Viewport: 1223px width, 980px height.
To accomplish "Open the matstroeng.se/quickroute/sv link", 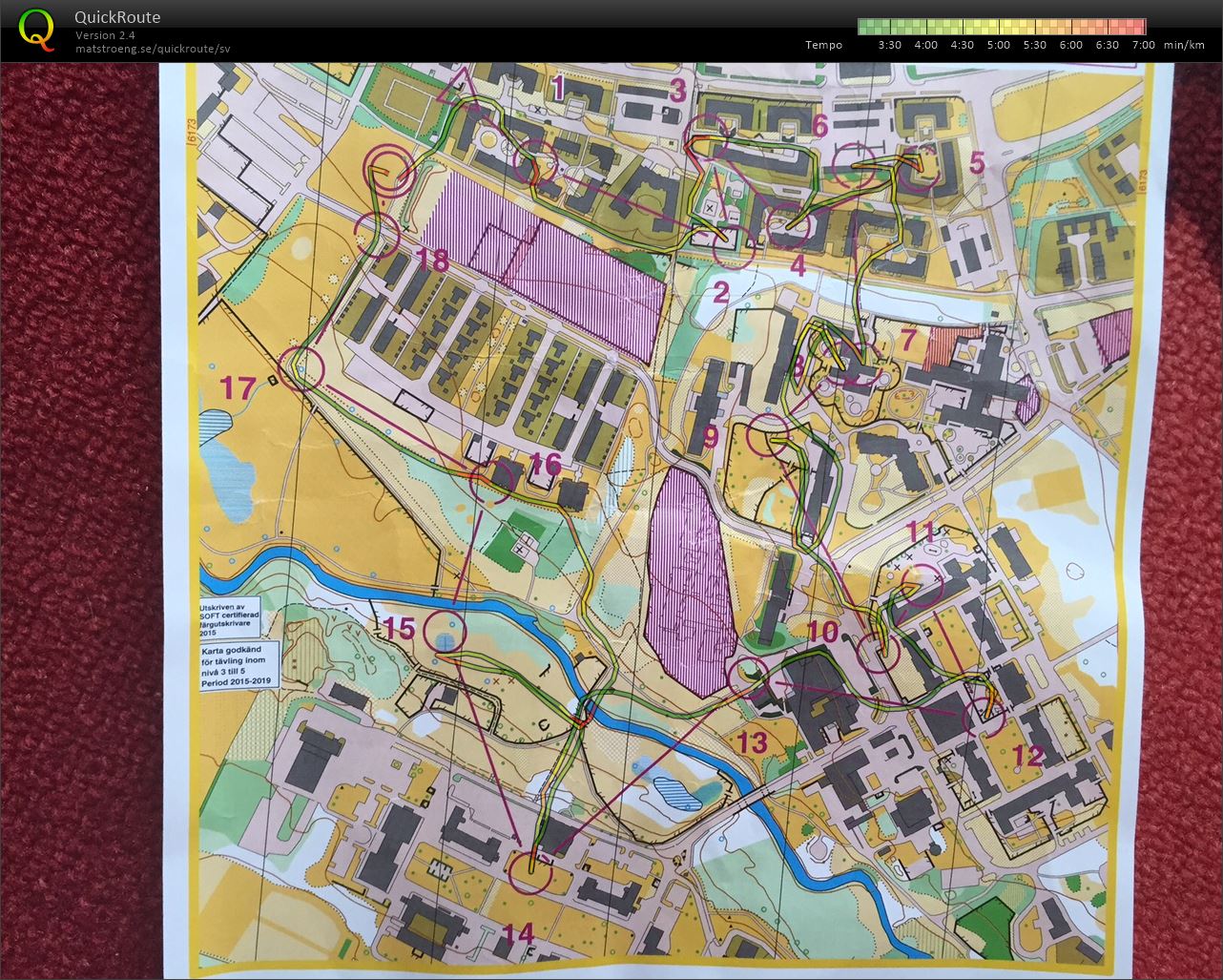I will pyautogui.click(x=153, y=49).
